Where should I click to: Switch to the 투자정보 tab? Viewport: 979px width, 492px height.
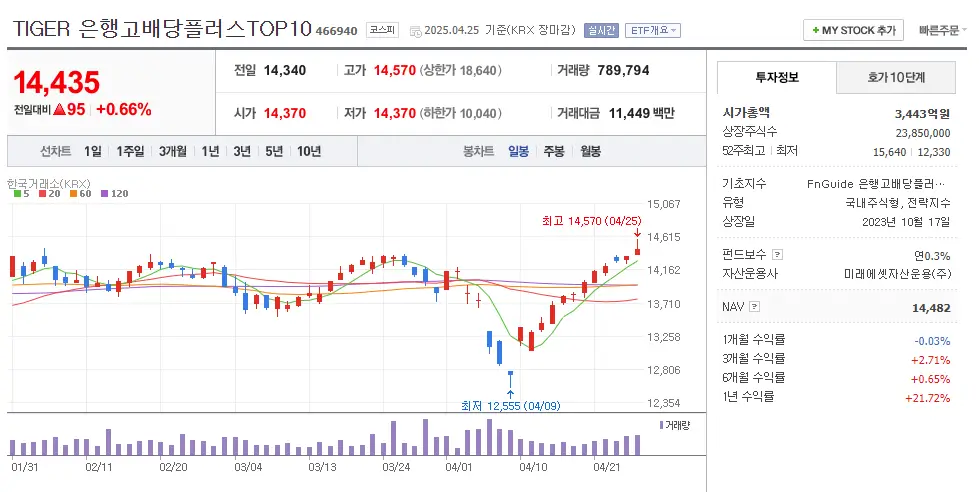776,77
